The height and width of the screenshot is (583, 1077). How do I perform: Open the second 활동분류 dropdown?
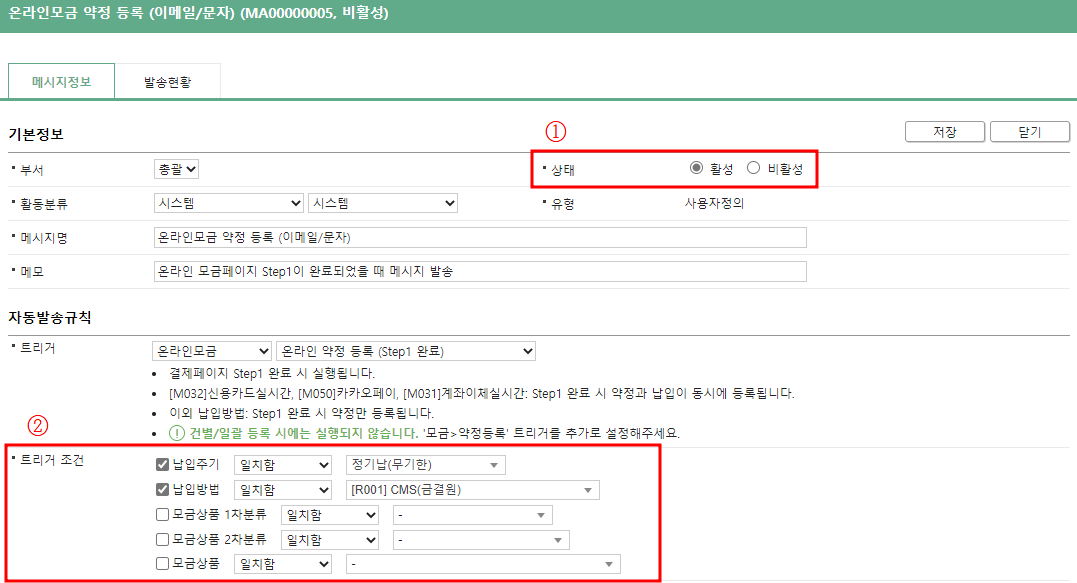[x=383, y=203]
